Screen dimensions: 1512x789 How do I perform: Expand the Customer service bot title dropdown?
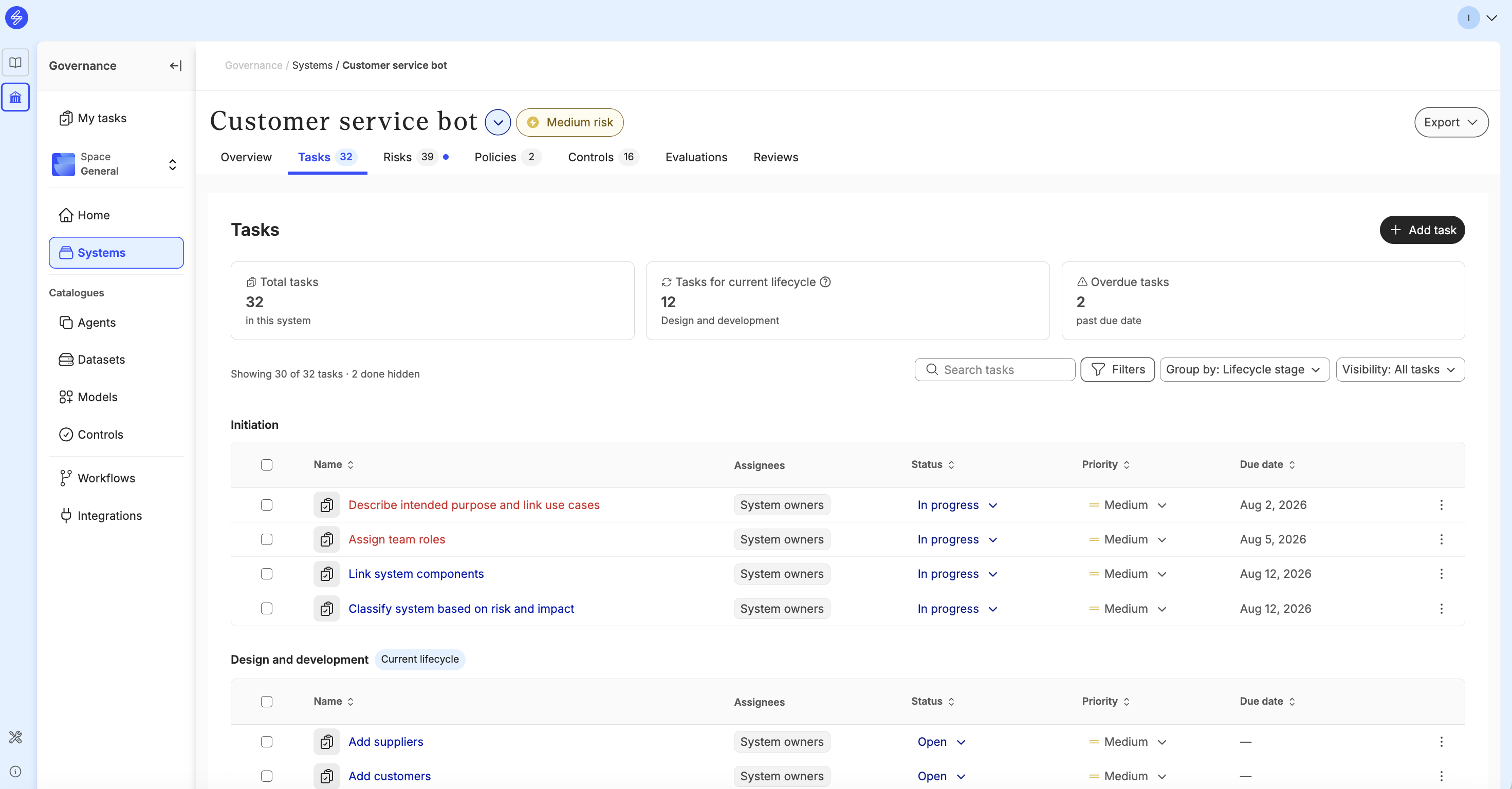pos(497,123)
